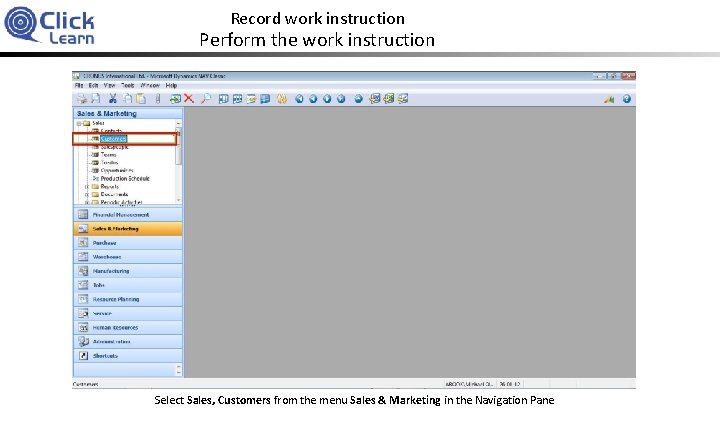Image resolution: width=720 pixels, height=437 pixels.
Task: Open the Resource Planning menu
Action: 128,299
